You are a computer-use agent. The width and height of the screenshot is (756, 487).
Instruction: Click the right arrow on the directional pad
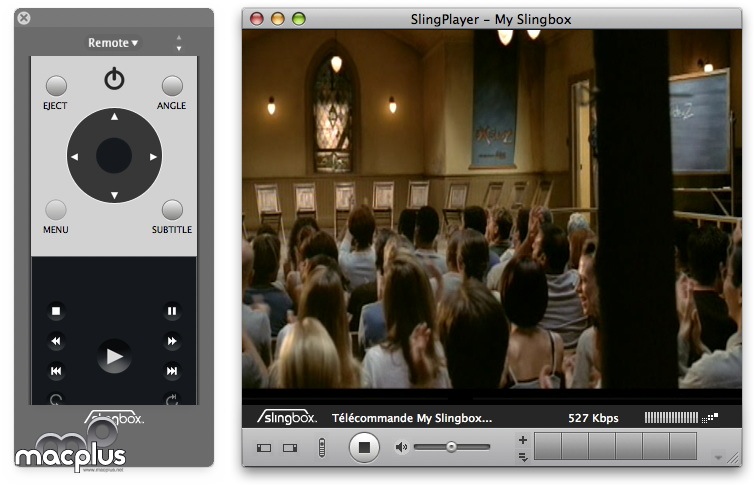click(153, 157)
